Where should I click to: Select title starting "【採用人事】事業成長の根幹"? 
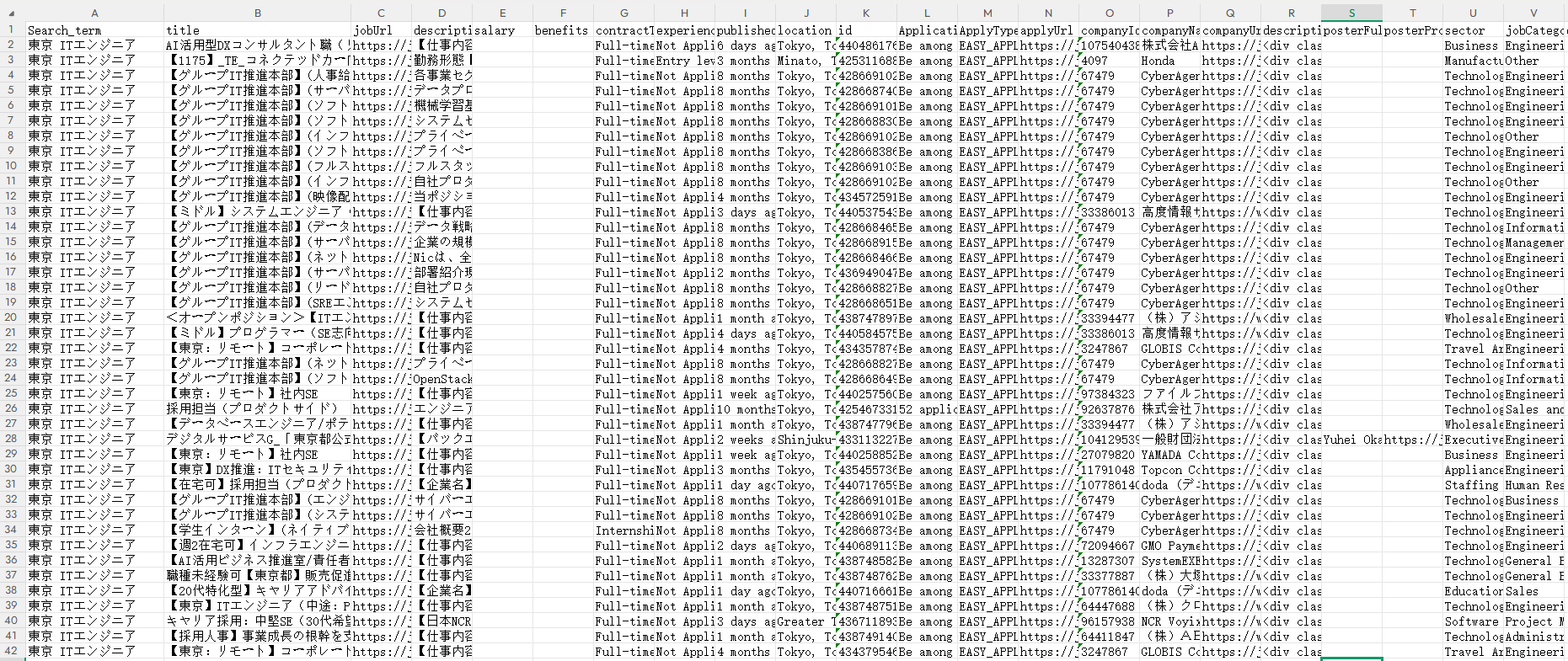(x=257, y=637)
